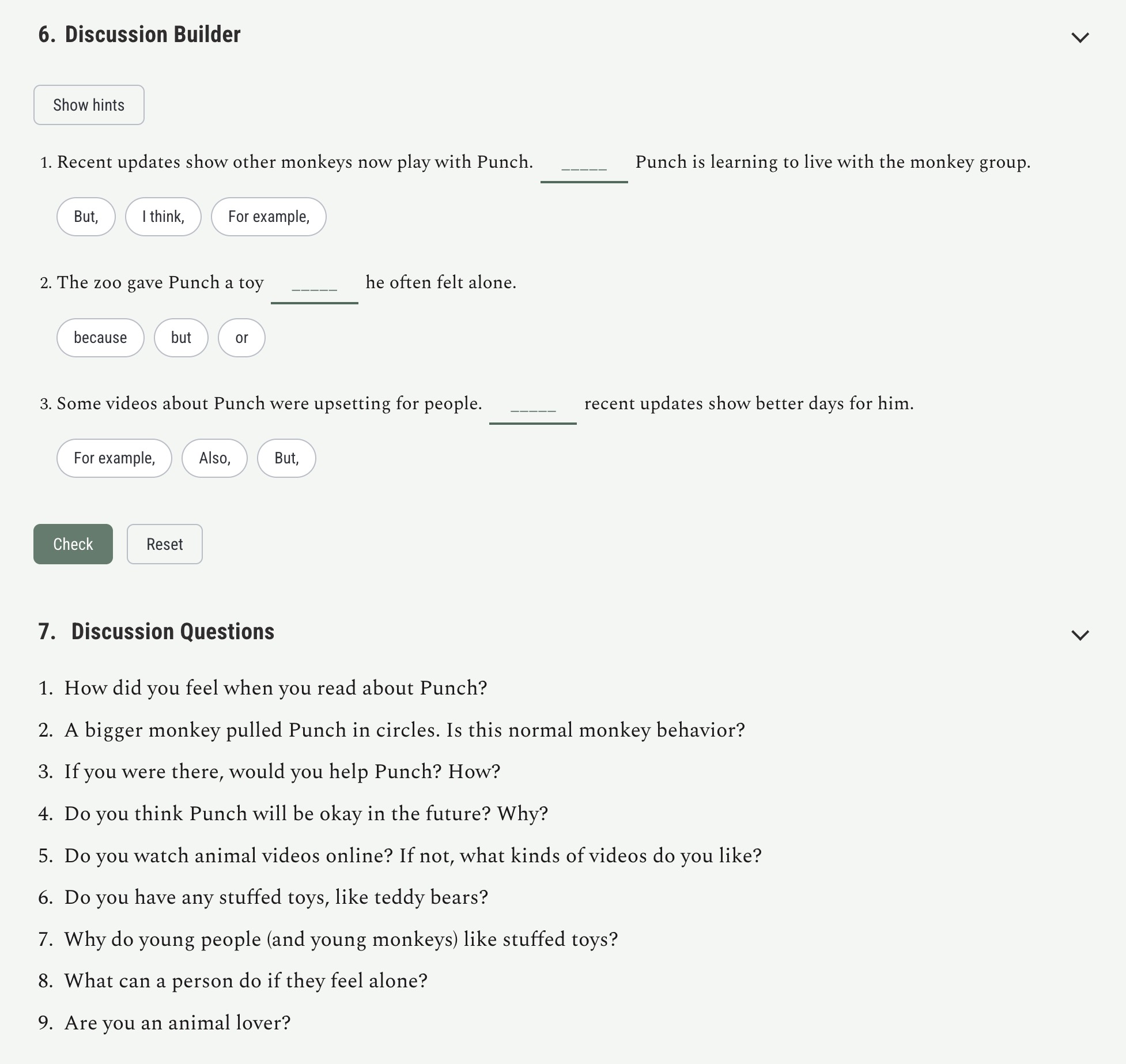Image resolution: width=1126 pixels, height=1064 pixels.
Task: Select "But," for the first sentence
Action: pyautogui.click(x=85, y=217)
